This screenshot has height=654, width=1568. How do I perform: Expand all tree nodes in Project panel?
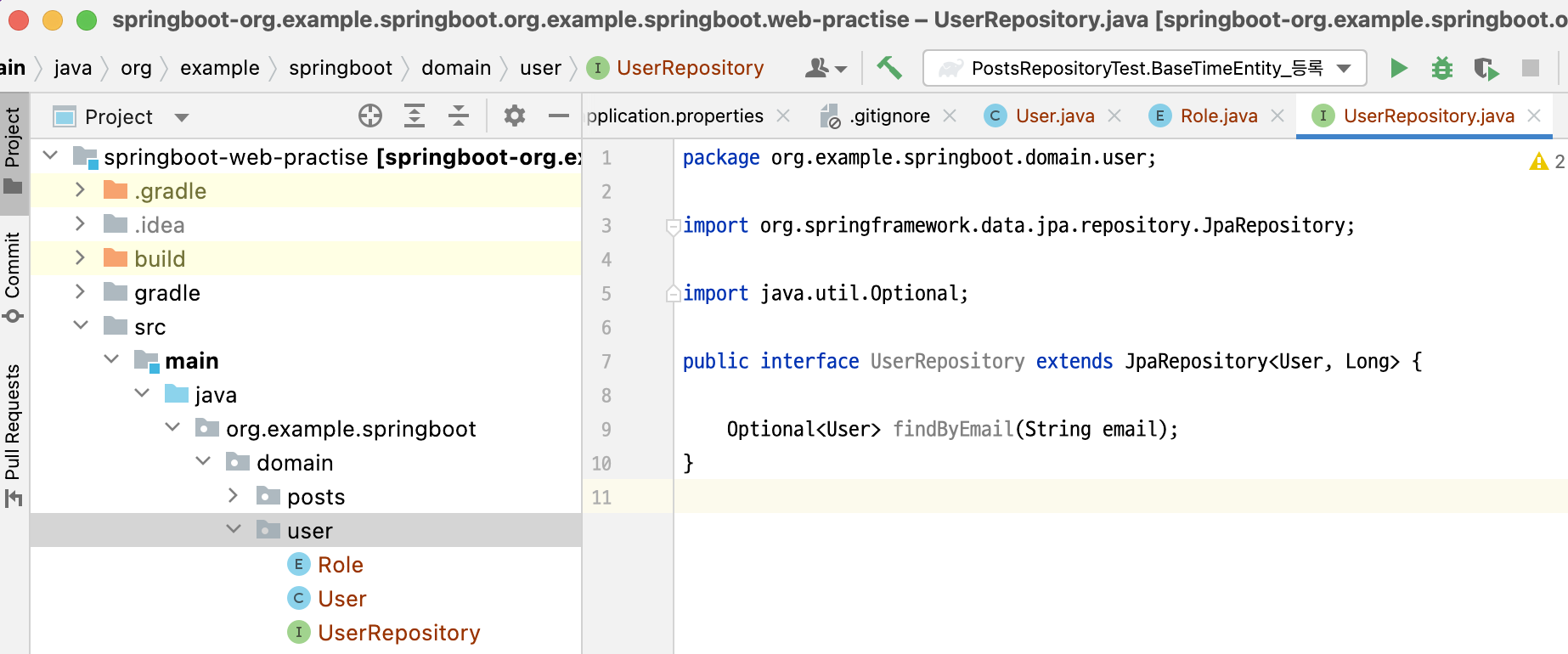pos(415,116)
